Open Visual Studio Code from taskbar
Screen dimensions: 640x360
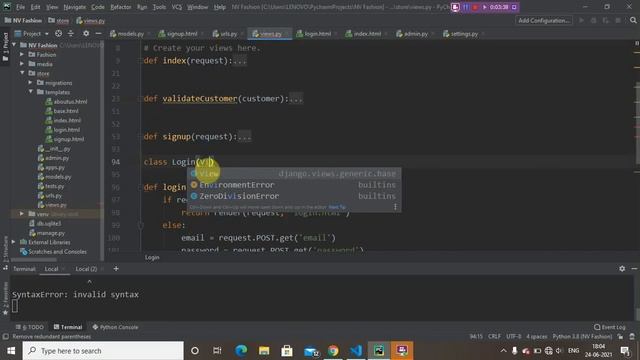(x=356, y=351)
